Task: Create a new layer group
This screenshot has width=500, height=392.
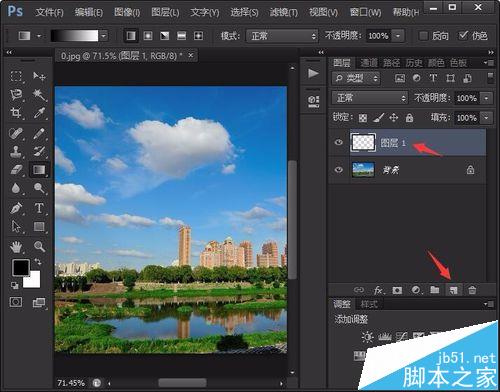Action: [434, 290]
